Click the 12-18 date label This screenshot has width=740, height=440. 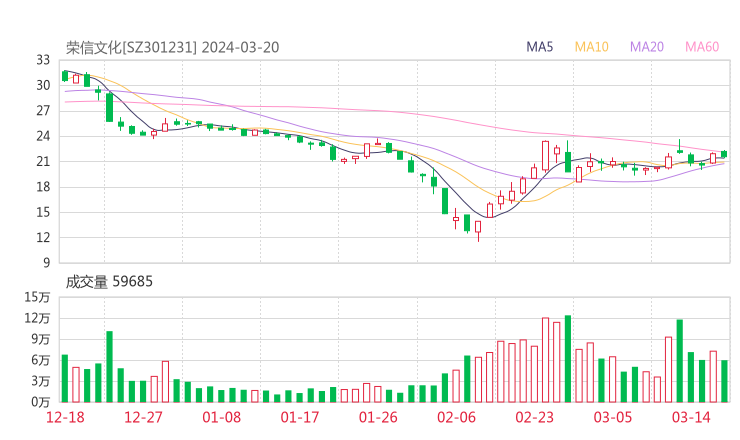click(65, 417)
